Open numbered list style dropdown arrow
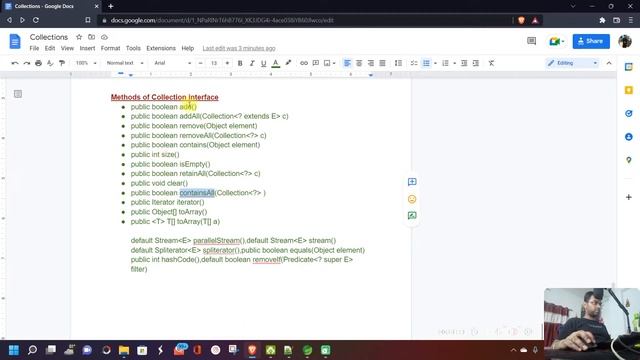 click(x=454, y=63)
